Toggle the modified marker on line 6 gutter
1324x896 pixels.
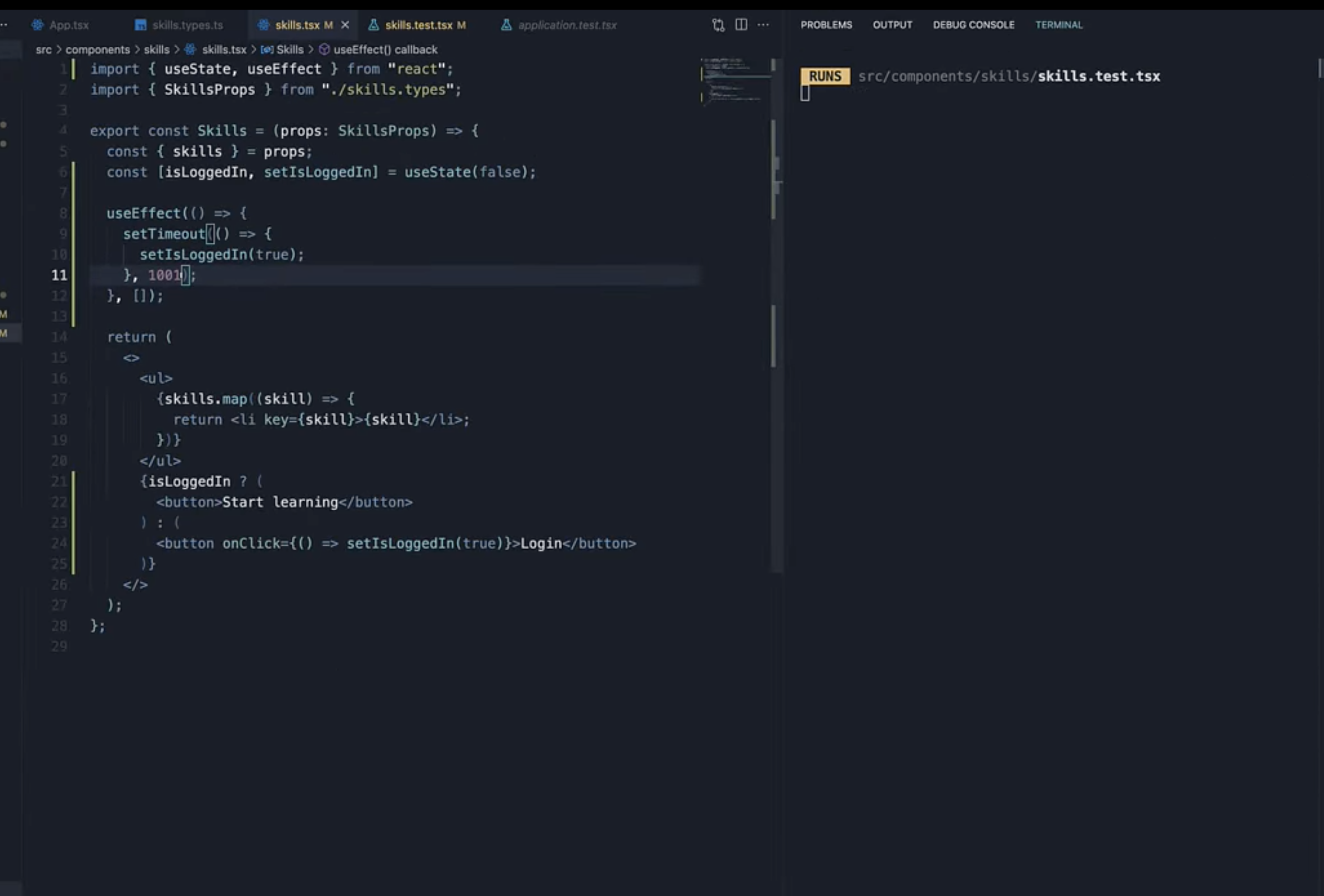pos(74,172)
